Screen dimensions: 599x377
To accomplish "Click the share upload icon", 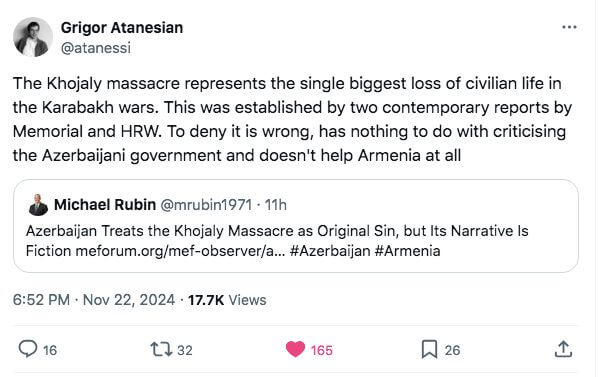I will point(563,349).
